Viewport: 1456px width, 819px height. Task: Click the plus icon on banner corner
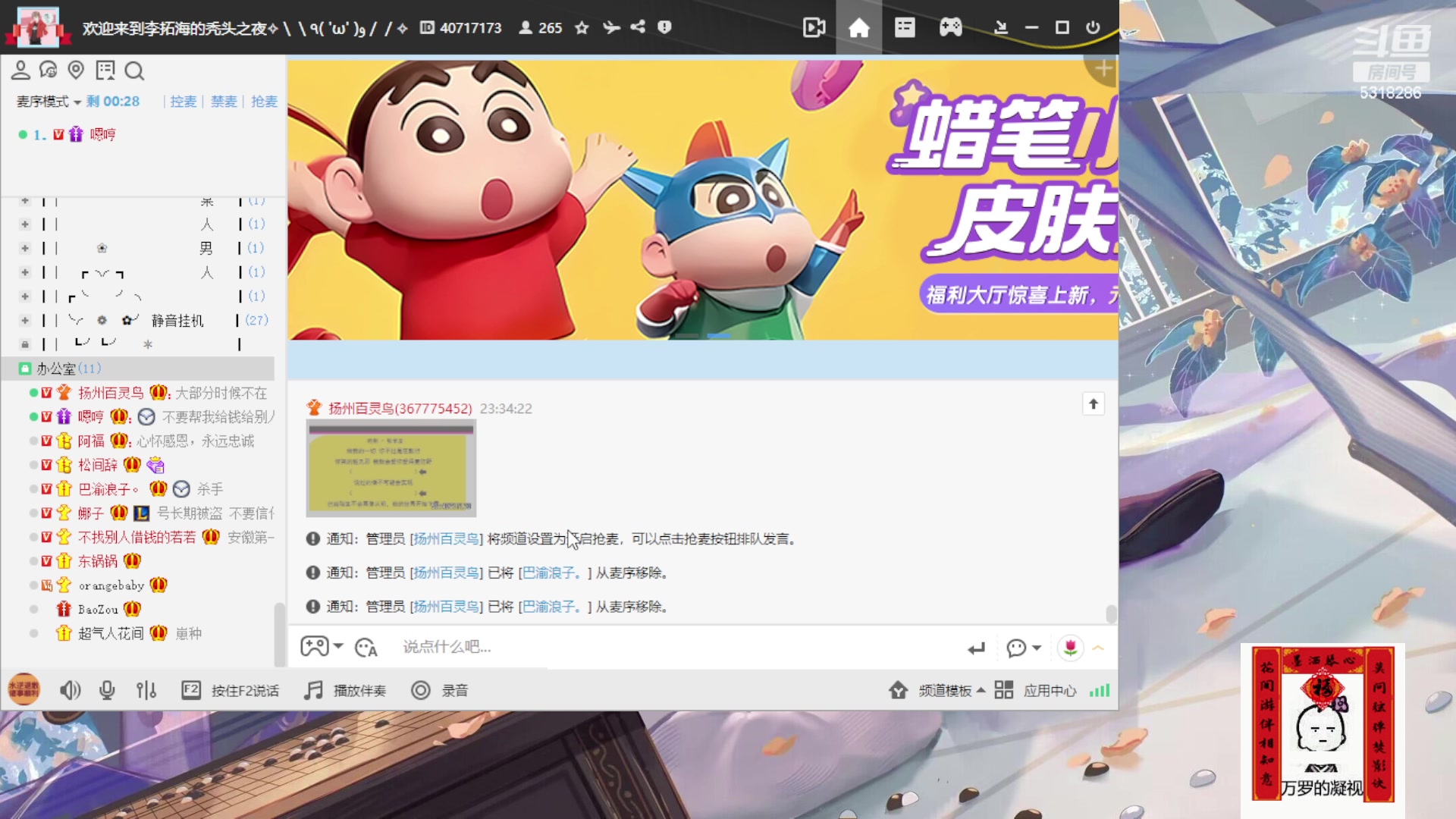pos(1103,69)
